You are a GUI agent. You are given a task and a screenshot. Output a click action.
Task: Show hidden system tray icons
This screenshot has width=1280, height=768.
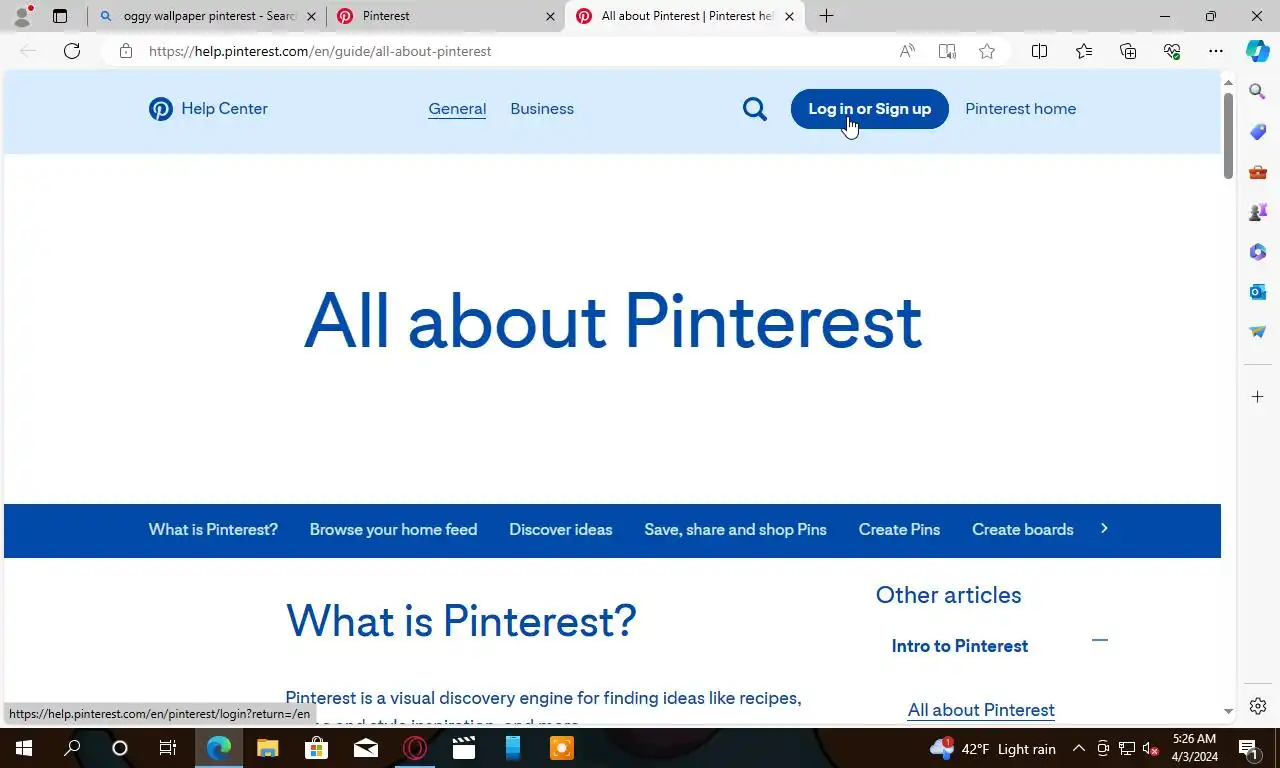tap(1078, 748)
